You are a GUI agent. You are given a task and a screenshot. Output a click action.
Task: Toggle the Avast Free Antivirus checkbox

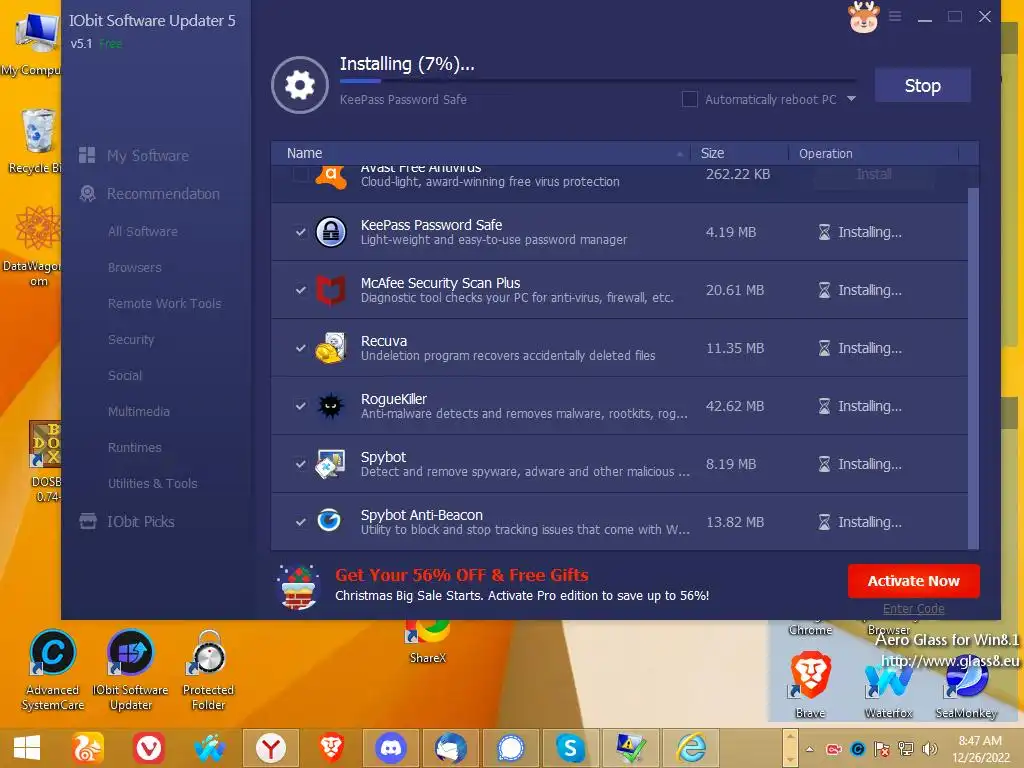point(300,174)
